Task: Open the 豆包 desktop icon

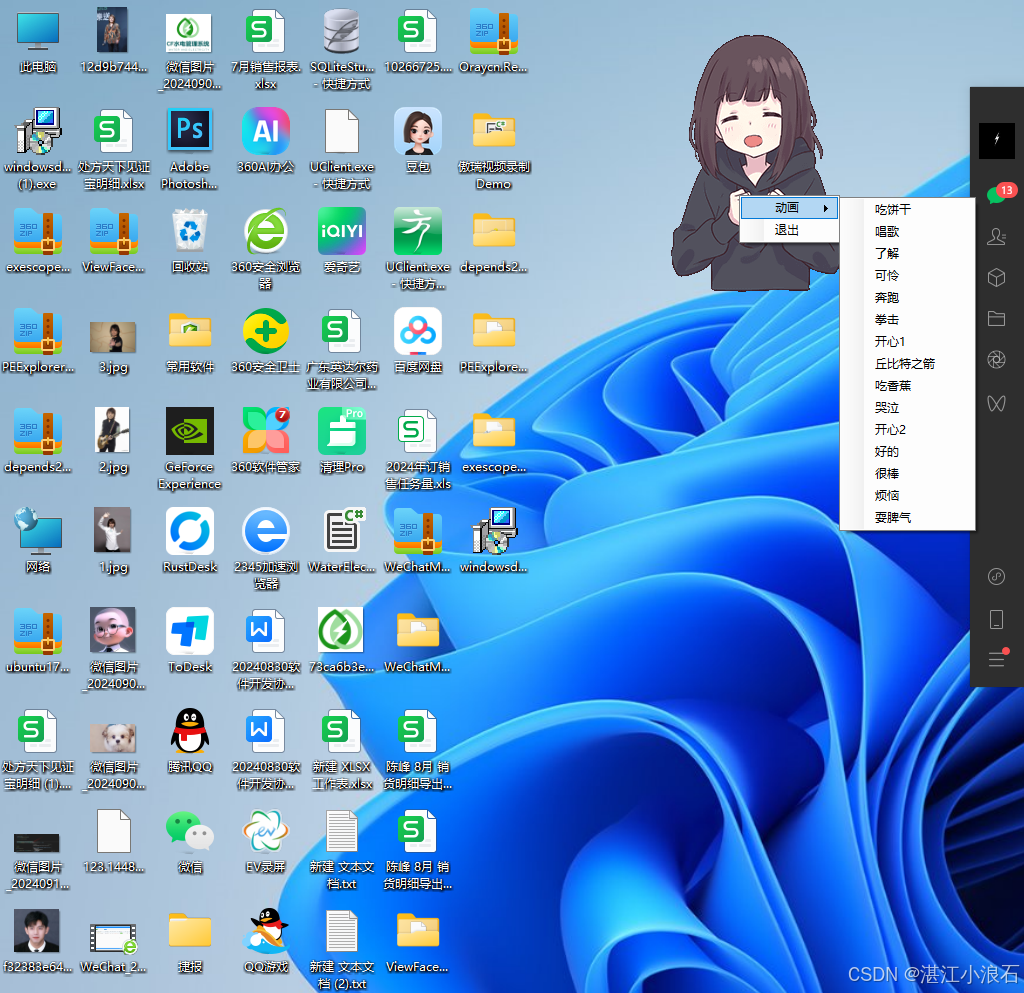Action: point(418,131)
